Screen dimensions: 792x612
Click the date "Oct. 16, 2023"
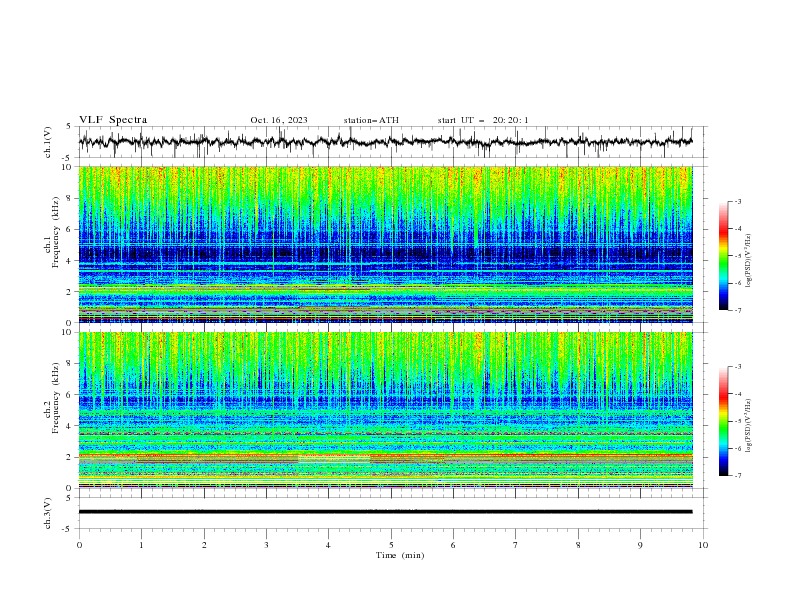[x=279, y=120]
